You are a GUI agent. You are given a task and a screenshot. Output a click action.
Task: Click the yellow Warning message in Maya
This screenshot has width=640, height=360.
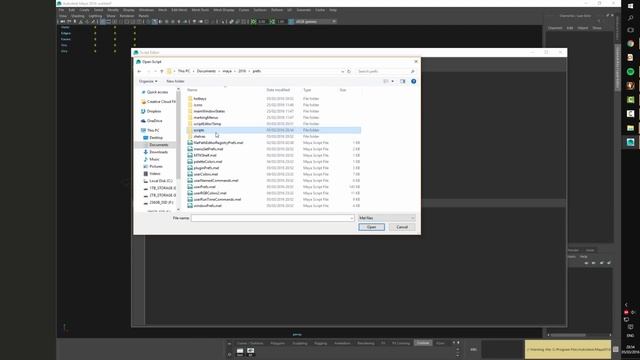(568, 349)
